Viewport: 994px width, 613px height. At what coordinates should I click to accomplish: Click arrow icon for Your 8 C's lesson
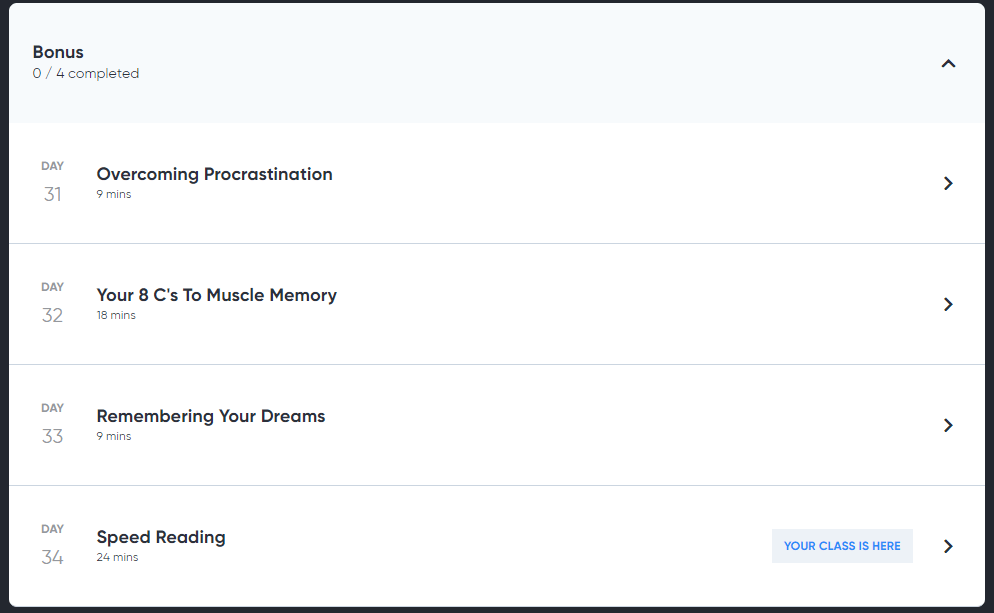(948, 304)
